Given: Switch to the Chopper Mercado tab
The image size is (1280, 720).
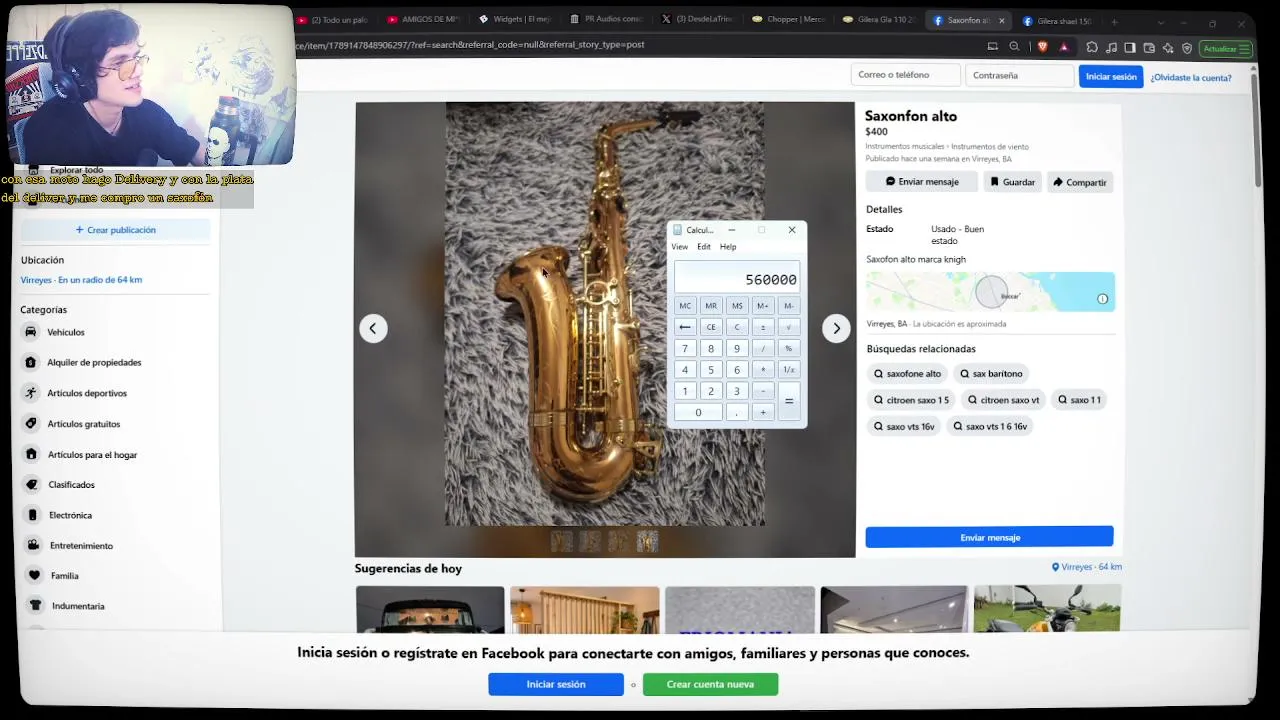Looking at the screenshot, I should 790,20.
